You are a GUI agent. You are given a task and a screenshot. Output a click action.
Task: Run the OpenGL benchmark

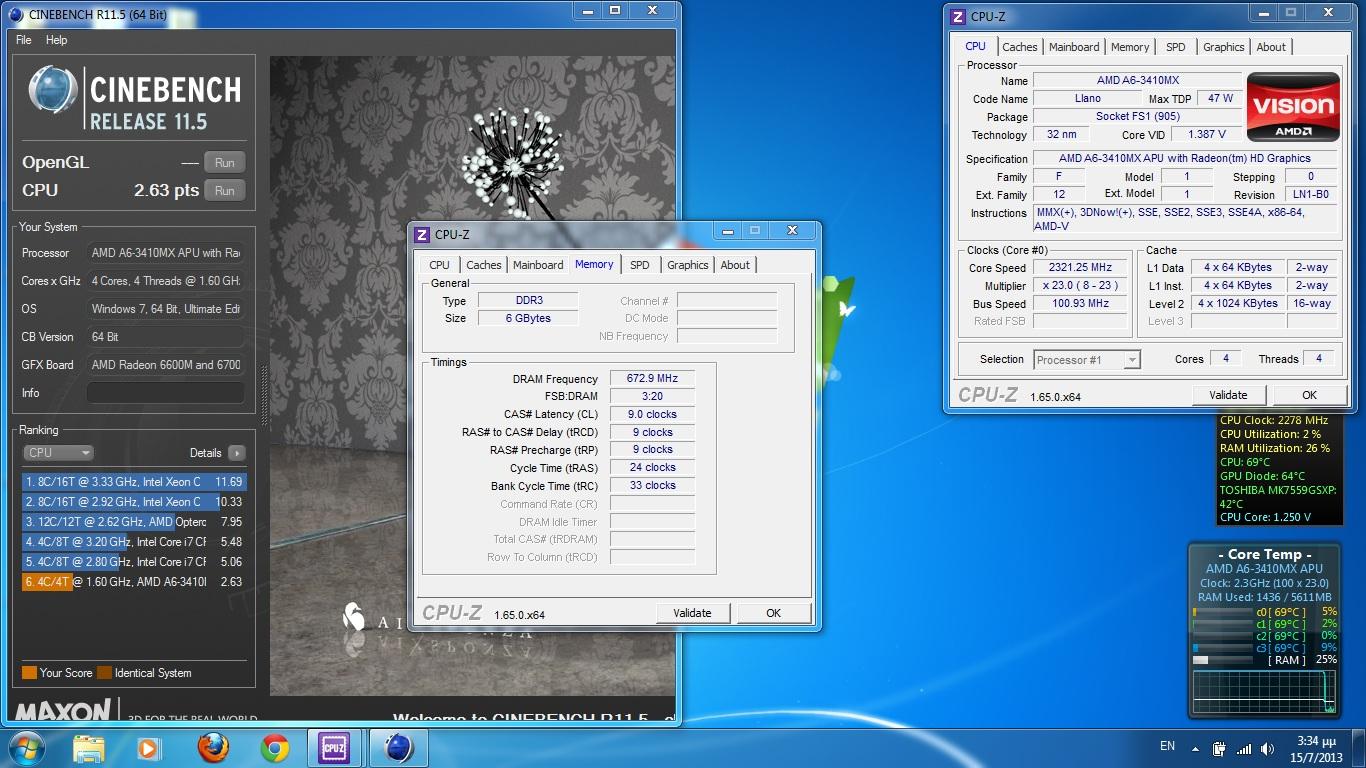pyautogui.click(x=225, y=163)
